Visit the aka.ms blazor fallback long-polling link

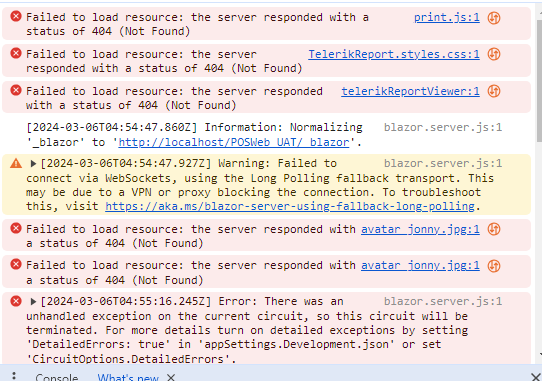(290, 206)
